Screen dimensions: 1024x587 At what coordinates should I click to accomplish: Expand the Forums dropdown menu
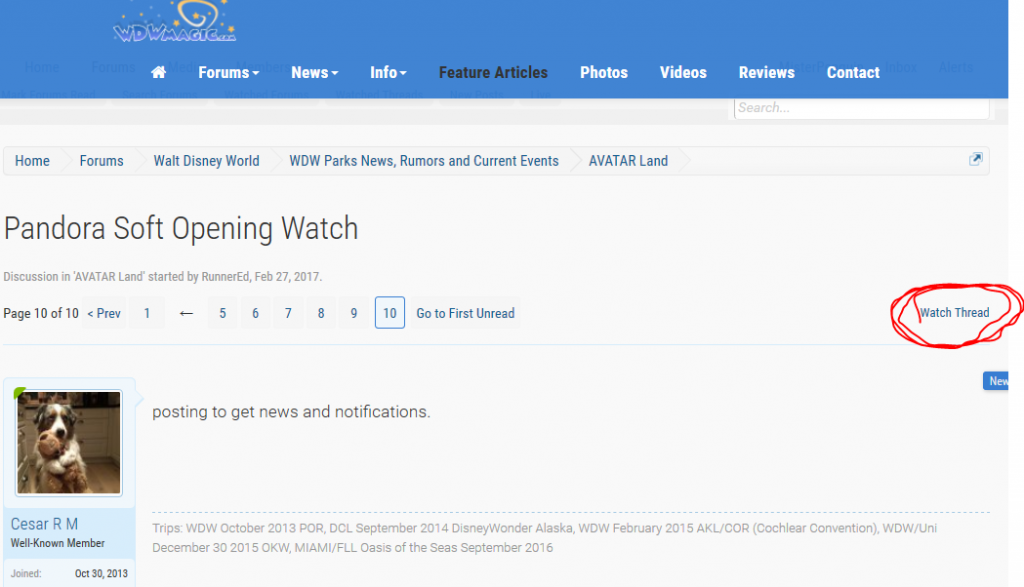[x=228, y=73]
